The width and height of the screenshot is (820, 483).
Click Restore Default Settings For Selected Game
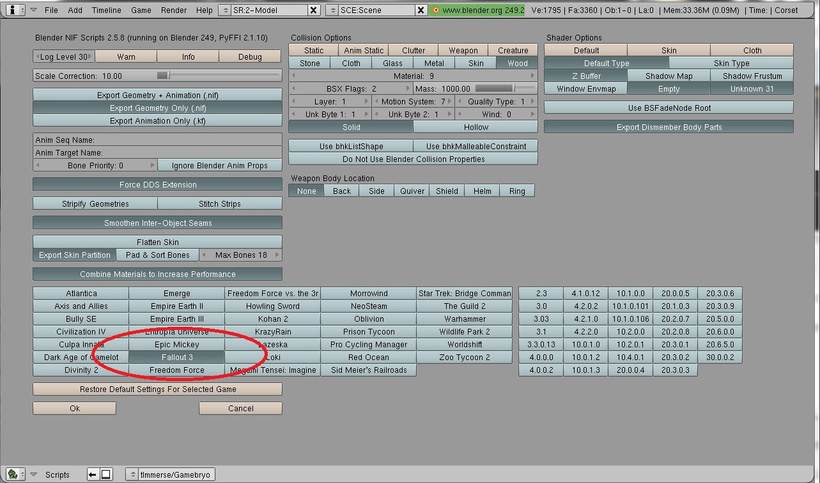tap(157, 389)
